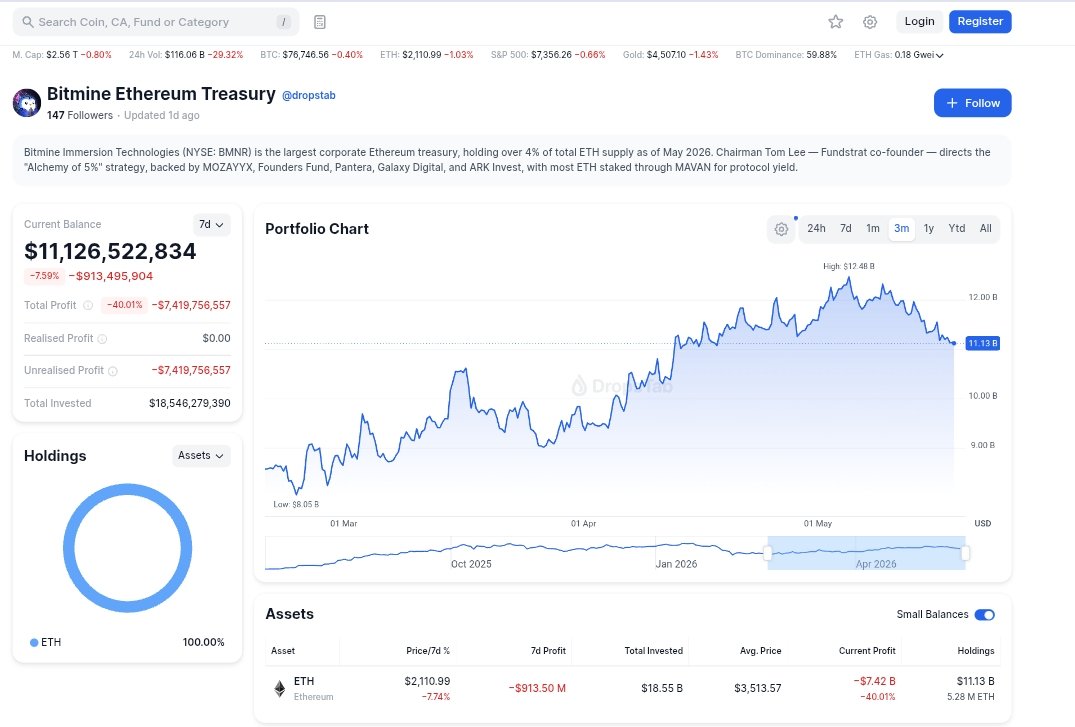
Task: Click the highlighted range selection in the chart navigator
Action: [867, 553]
